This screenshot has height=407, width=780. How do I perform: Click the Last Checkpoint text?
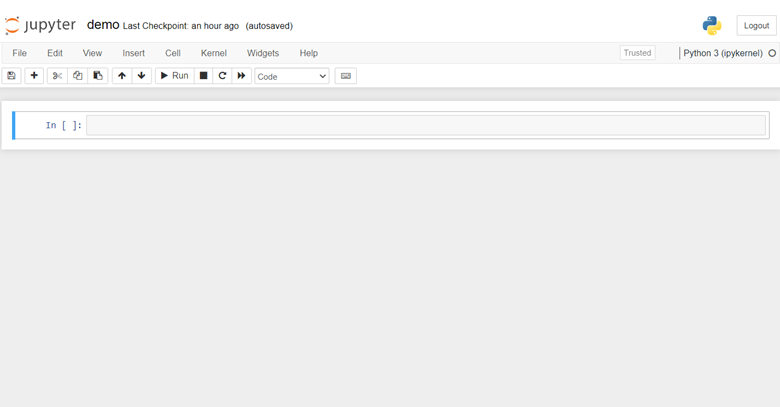181,26
